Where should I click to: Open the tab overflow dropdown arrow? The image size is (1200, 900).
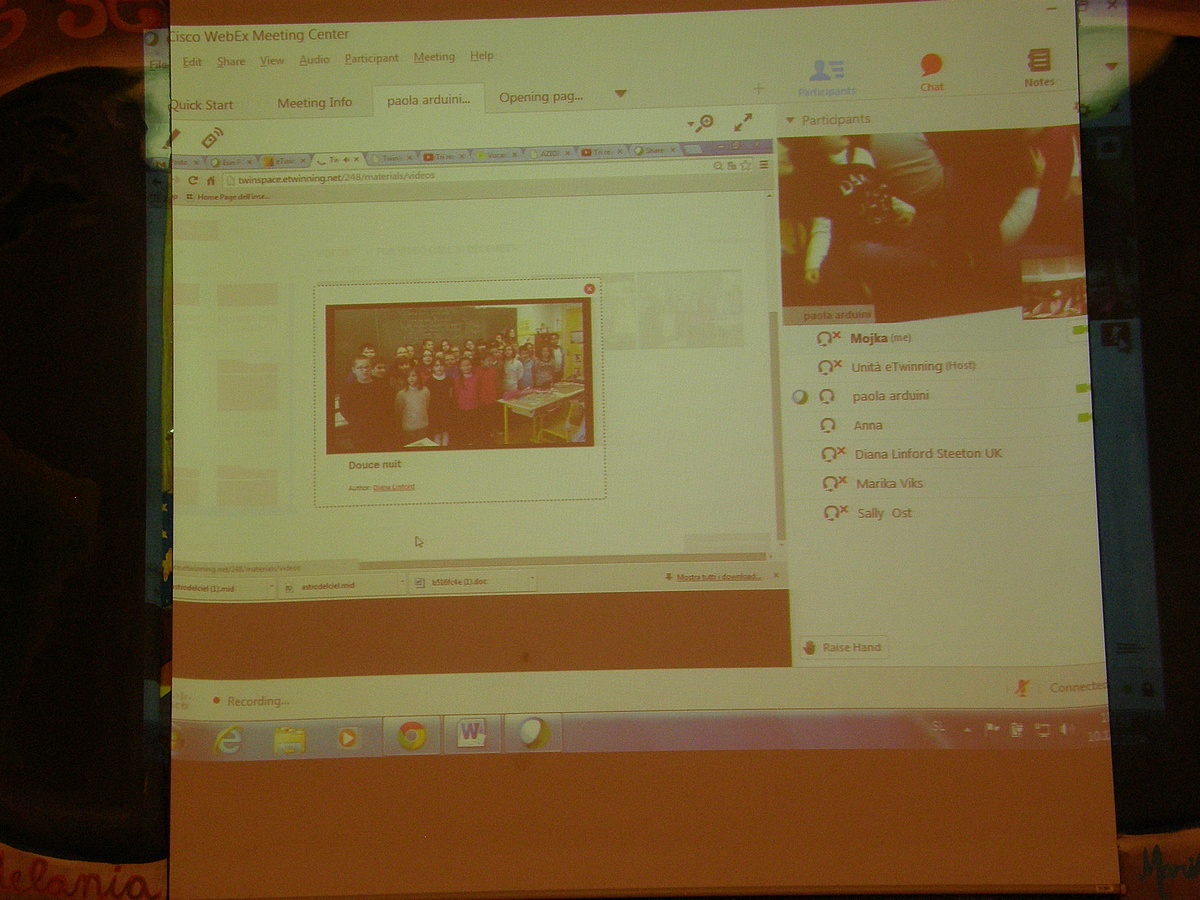pyautogui.click(x=620, y=94)
